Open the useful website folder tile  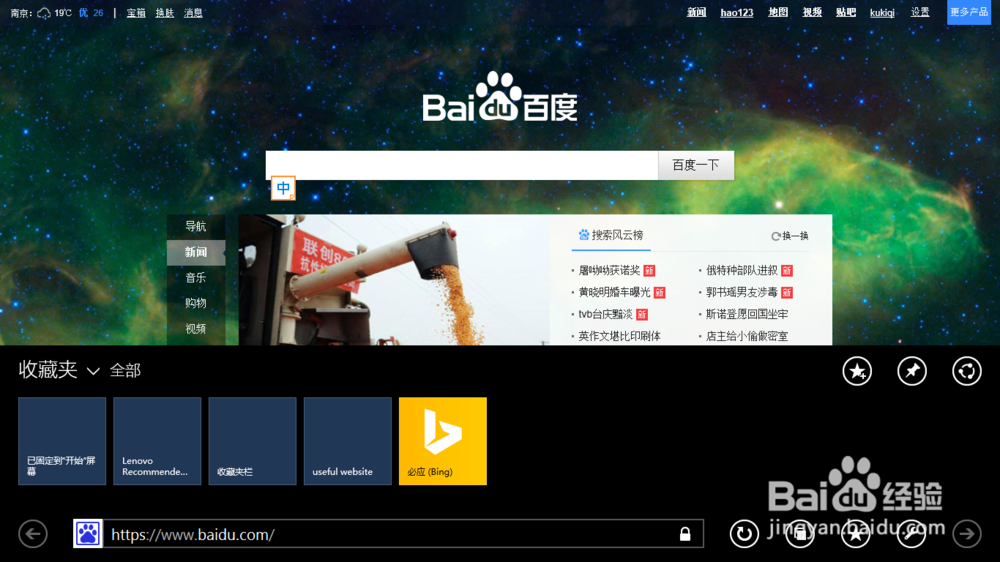coord(348,441)
